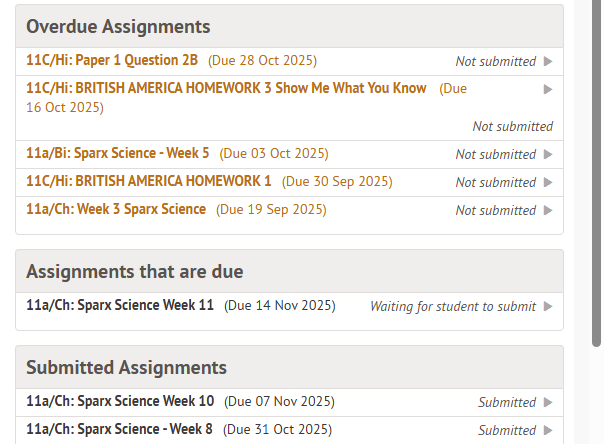This screenshot has height=444, width=604.
Task: Open 11a/Ch: Sparx Science Week 11 assignment
Action: 120,306
